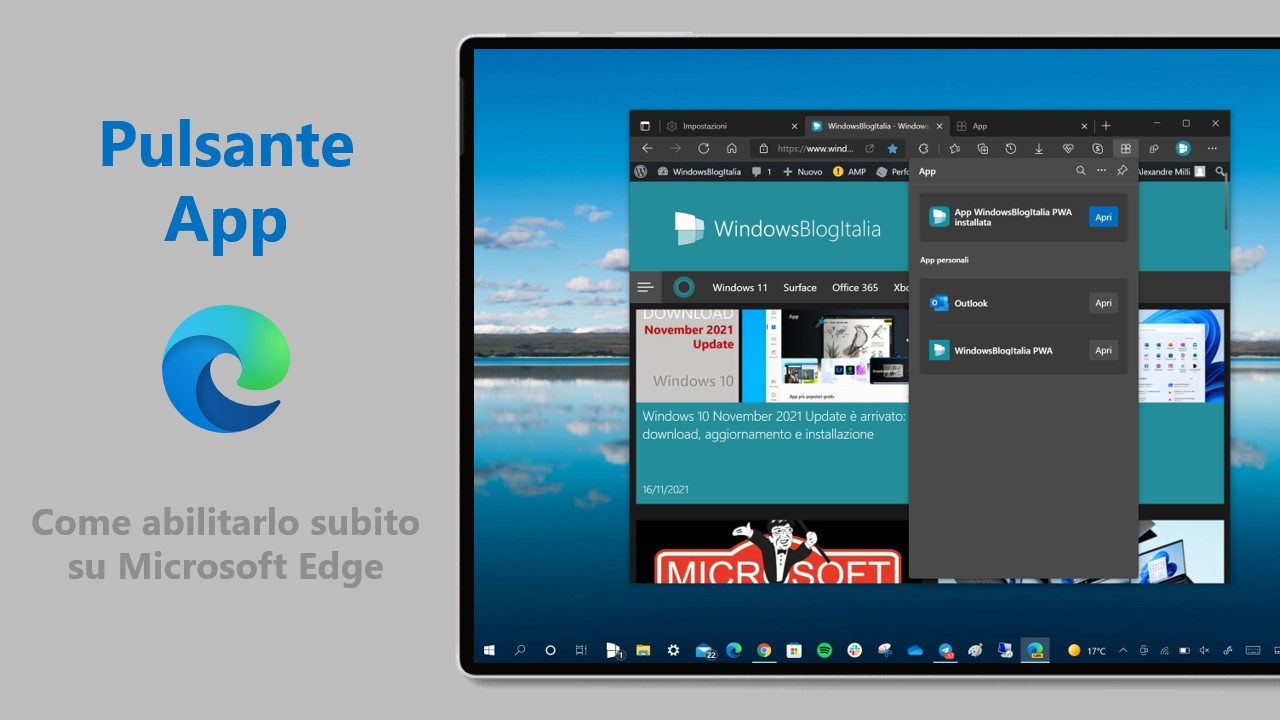The image size is (1280, 720).
Task: Expand hidden system tray icons chevron
Action: click(1123, 650)
